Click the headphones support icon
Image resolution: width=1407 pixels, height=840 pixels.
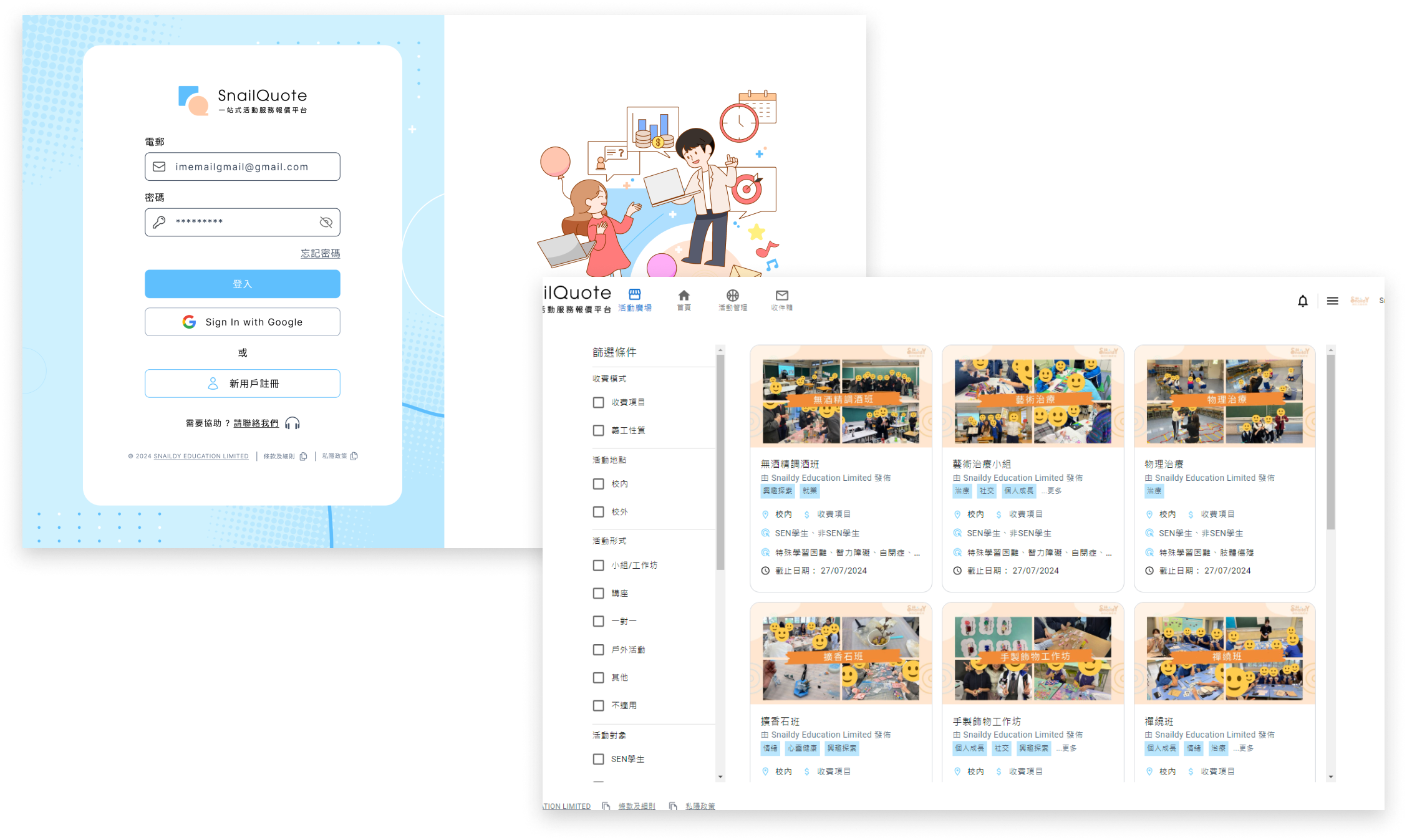292,423
